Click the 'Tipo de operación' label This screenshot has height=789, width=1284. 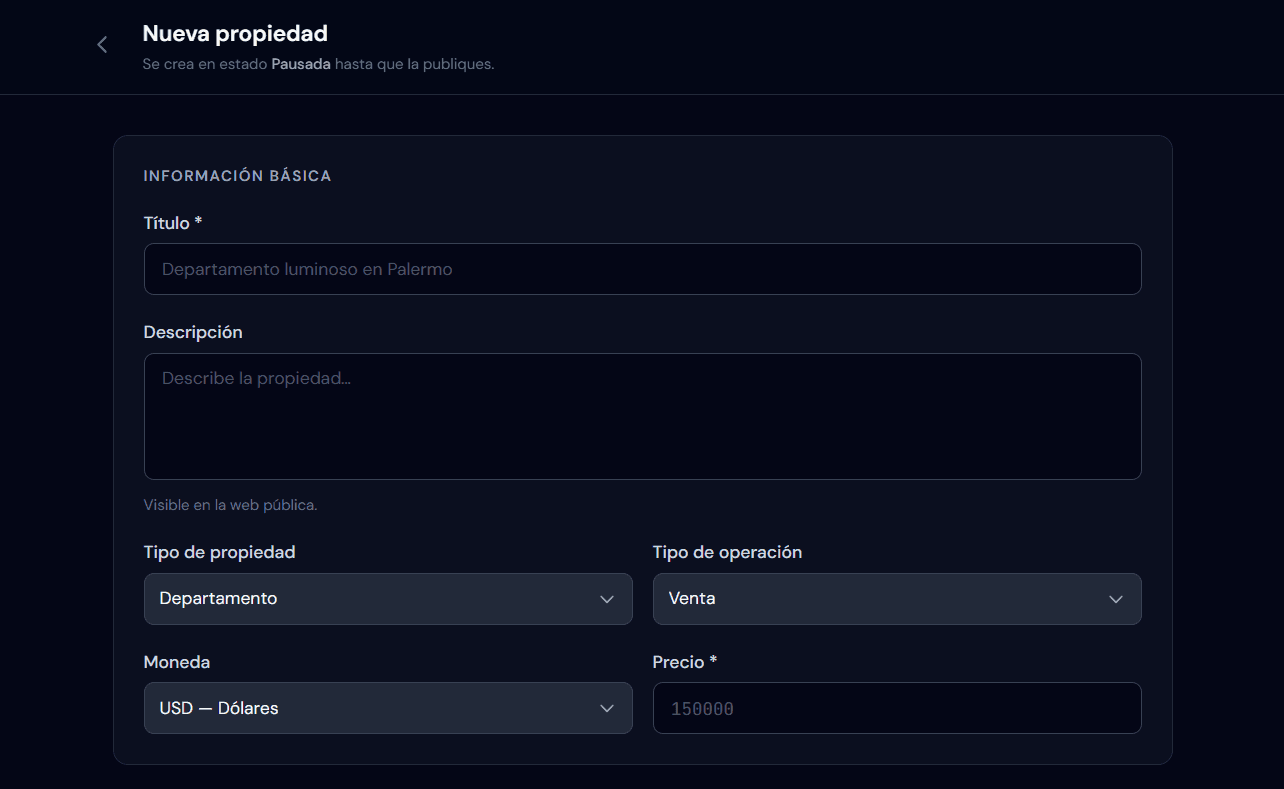click(727, 552)
